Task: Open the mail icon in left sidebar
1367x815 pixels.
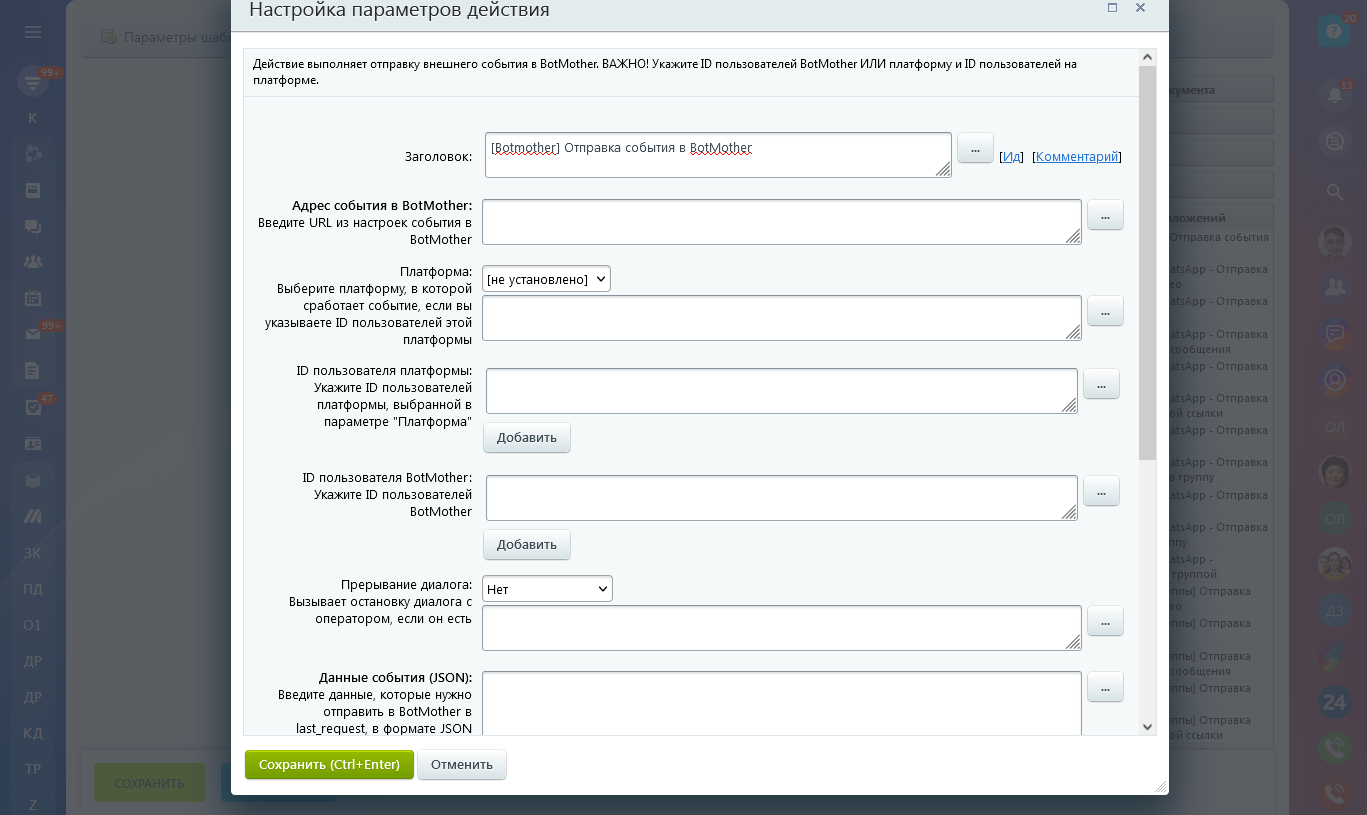Action: pos(33,334)
